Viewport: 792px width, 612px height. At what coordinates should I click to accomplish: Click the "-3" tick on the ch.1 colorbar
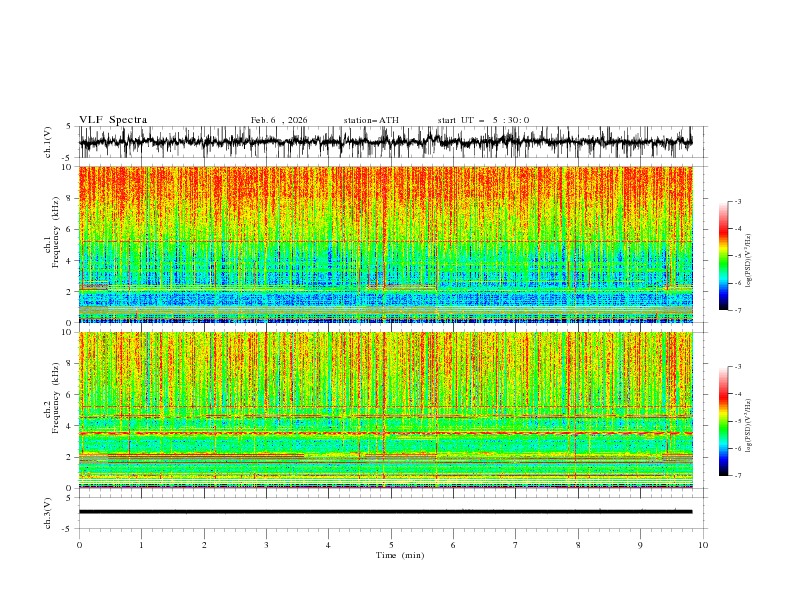pyautogui.click(x=737, y=201)
